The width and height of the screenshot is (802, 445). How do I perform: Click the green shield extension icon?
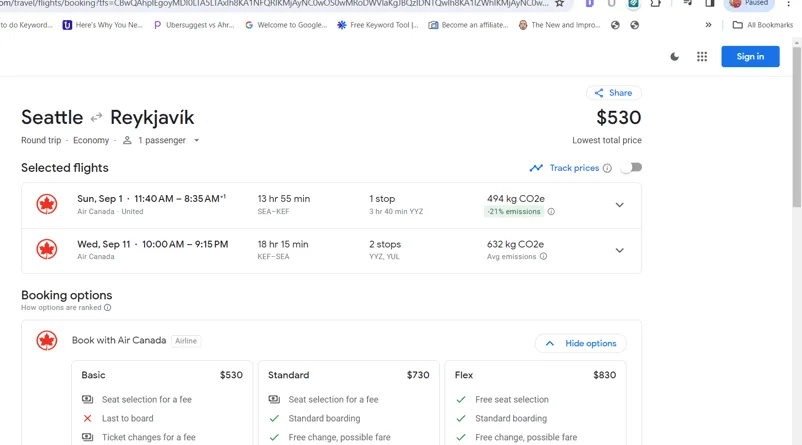pyautogui.click(x=633, y=4)
